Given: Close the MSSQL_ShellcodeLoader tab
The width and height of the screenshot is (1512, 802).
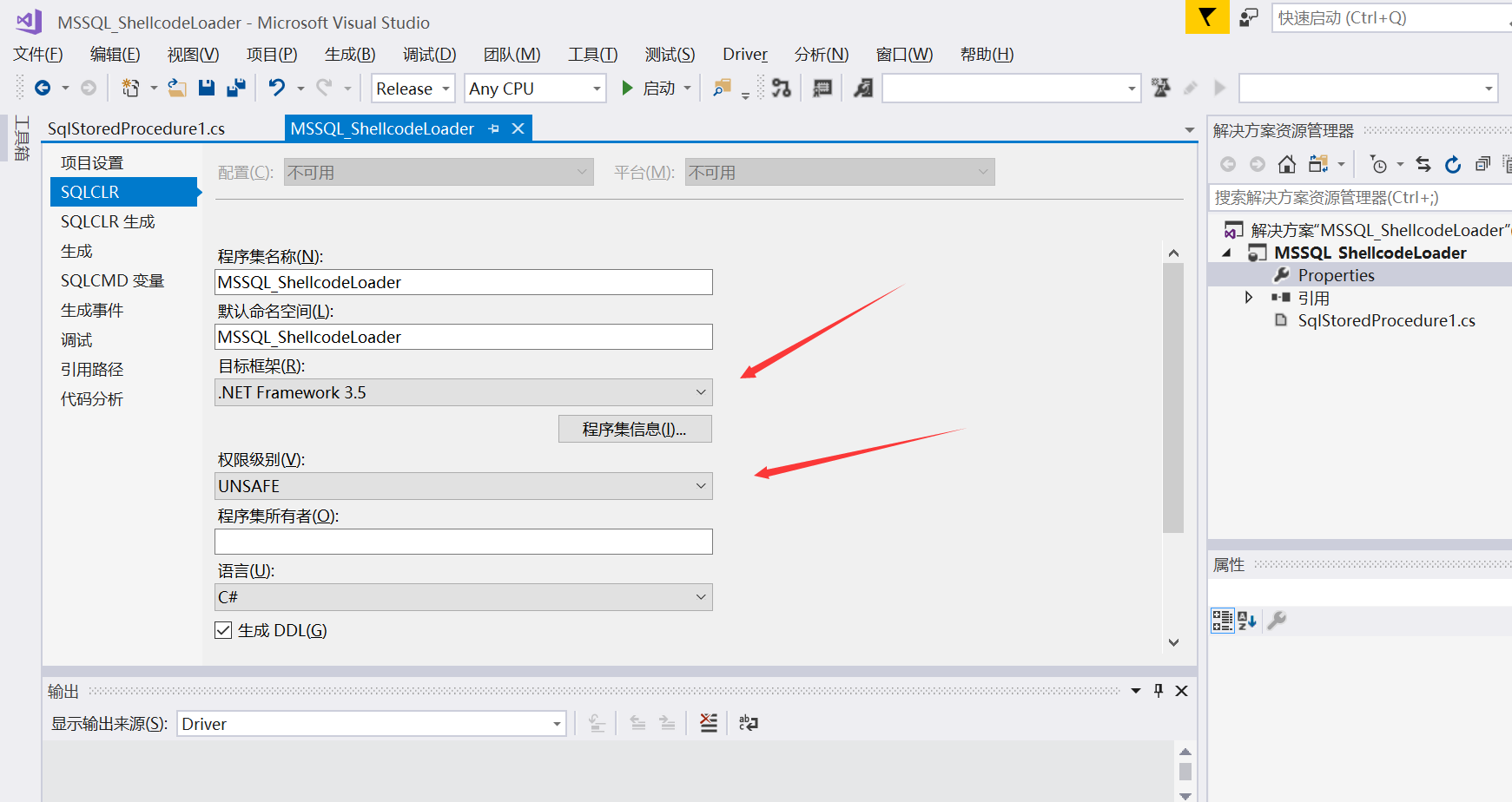Looking at the screenshot, I should click(518, 128).
